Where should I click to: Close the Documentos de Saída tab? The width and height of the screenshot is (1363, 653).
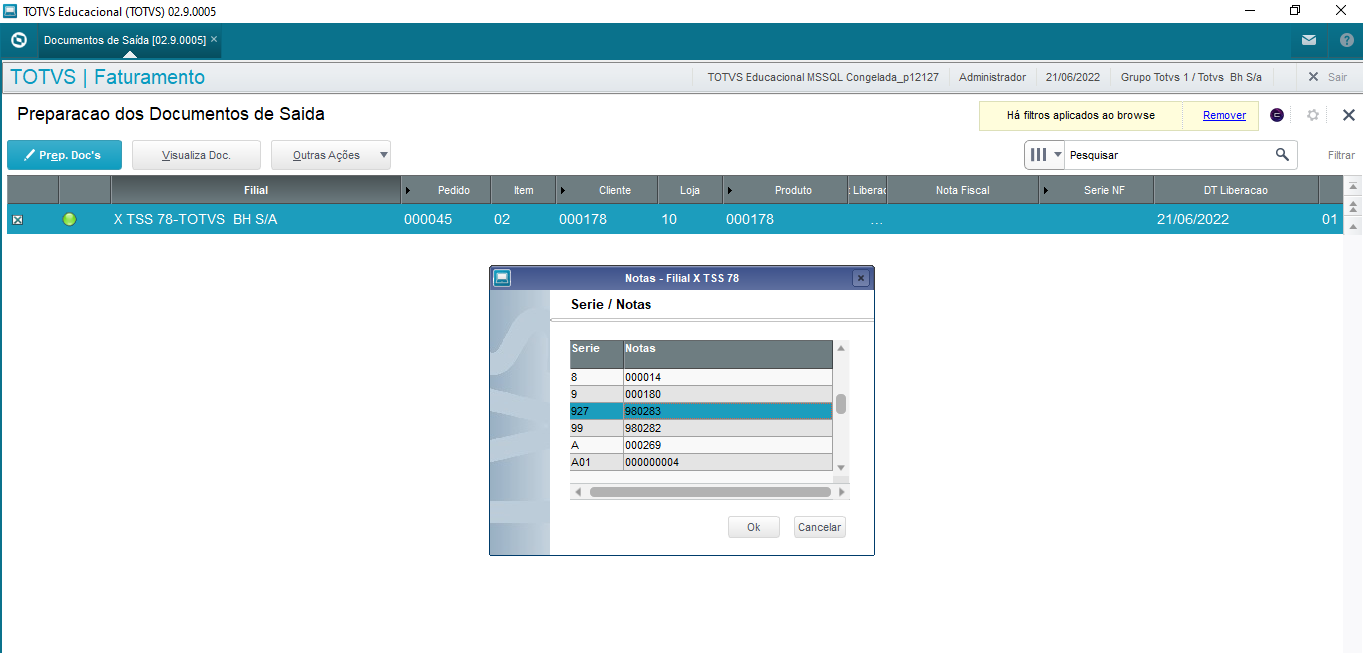point(214,39)
